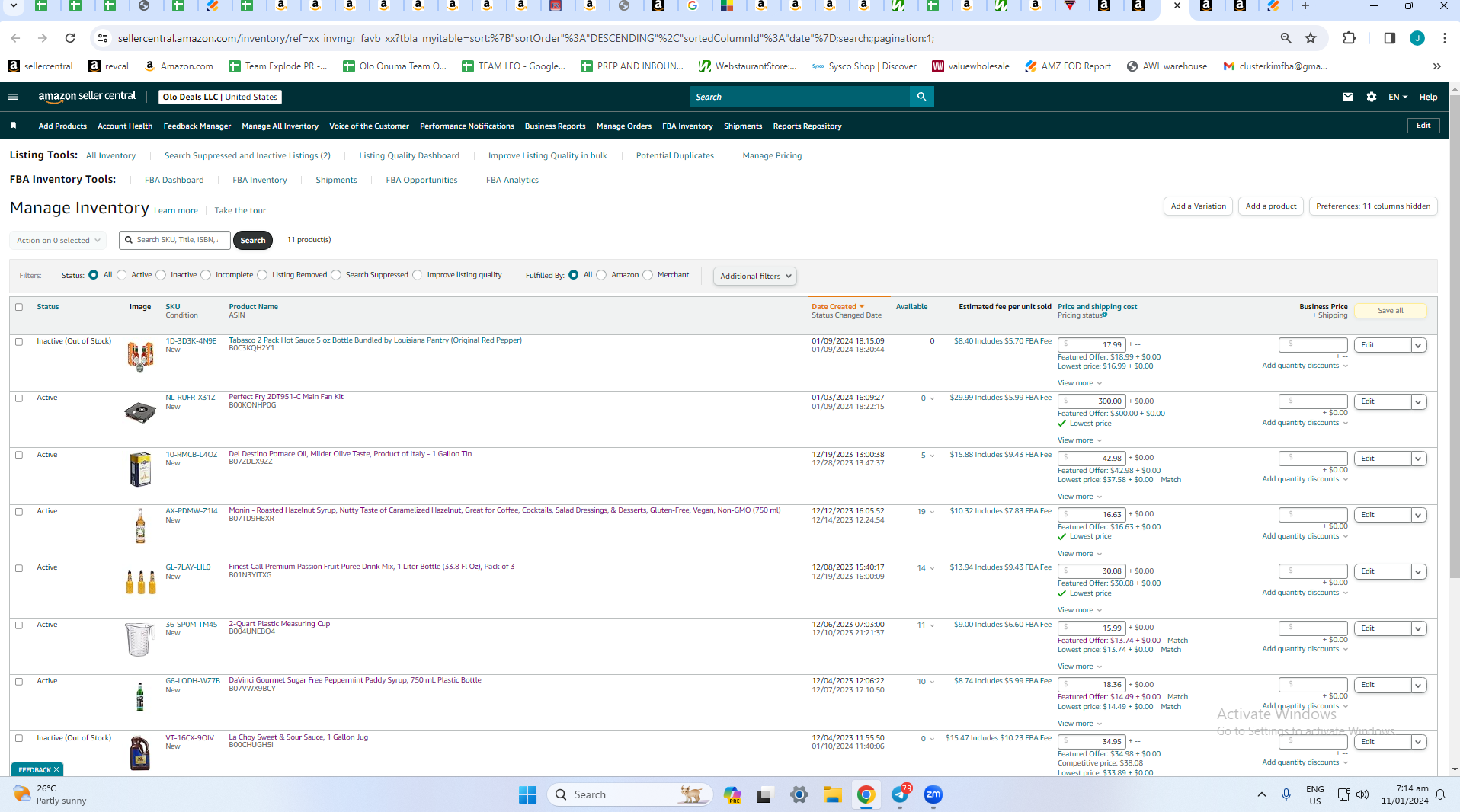This screenshot has height=812, width=1460.
Task: Click the price field showing 17.99
Action: point(1092,345)
